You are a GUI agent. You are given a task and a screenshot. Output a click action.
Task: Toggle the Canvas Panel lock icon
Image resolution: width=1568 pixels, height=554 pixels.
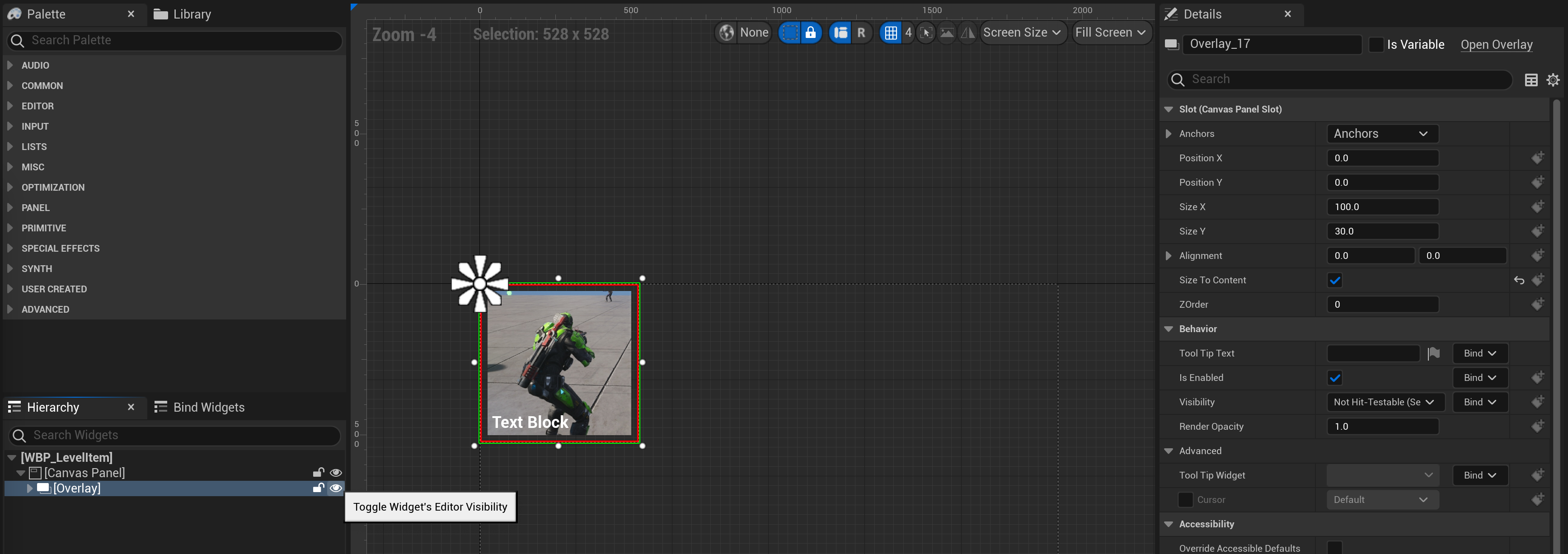click(x=319, y=472)
